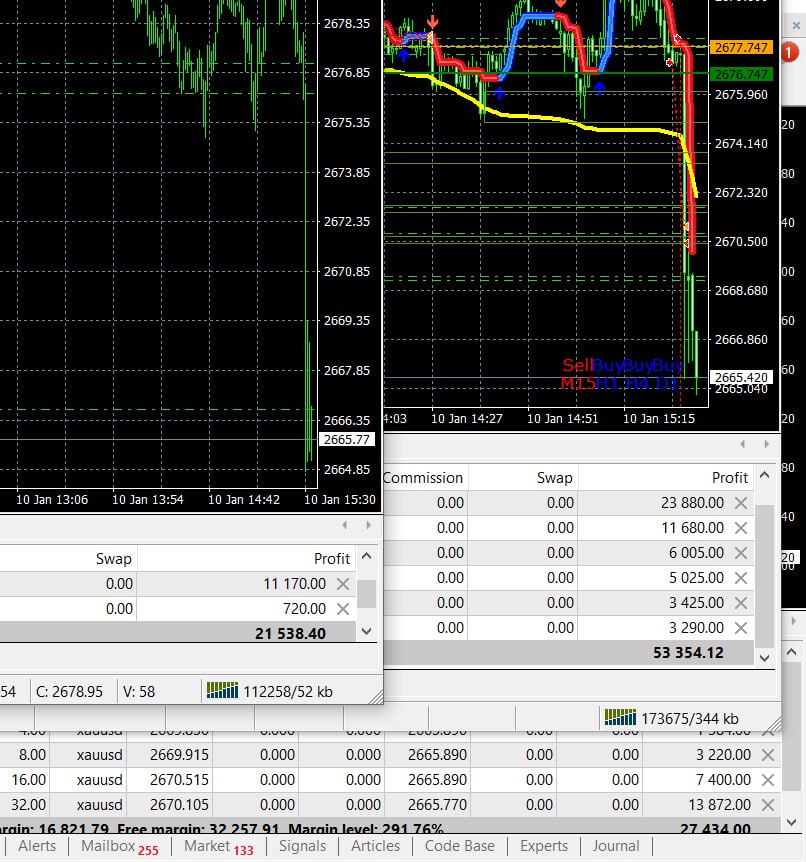Grab the left window resize grip corner
This screenshot has width=806, height=862.
(377, 697)
